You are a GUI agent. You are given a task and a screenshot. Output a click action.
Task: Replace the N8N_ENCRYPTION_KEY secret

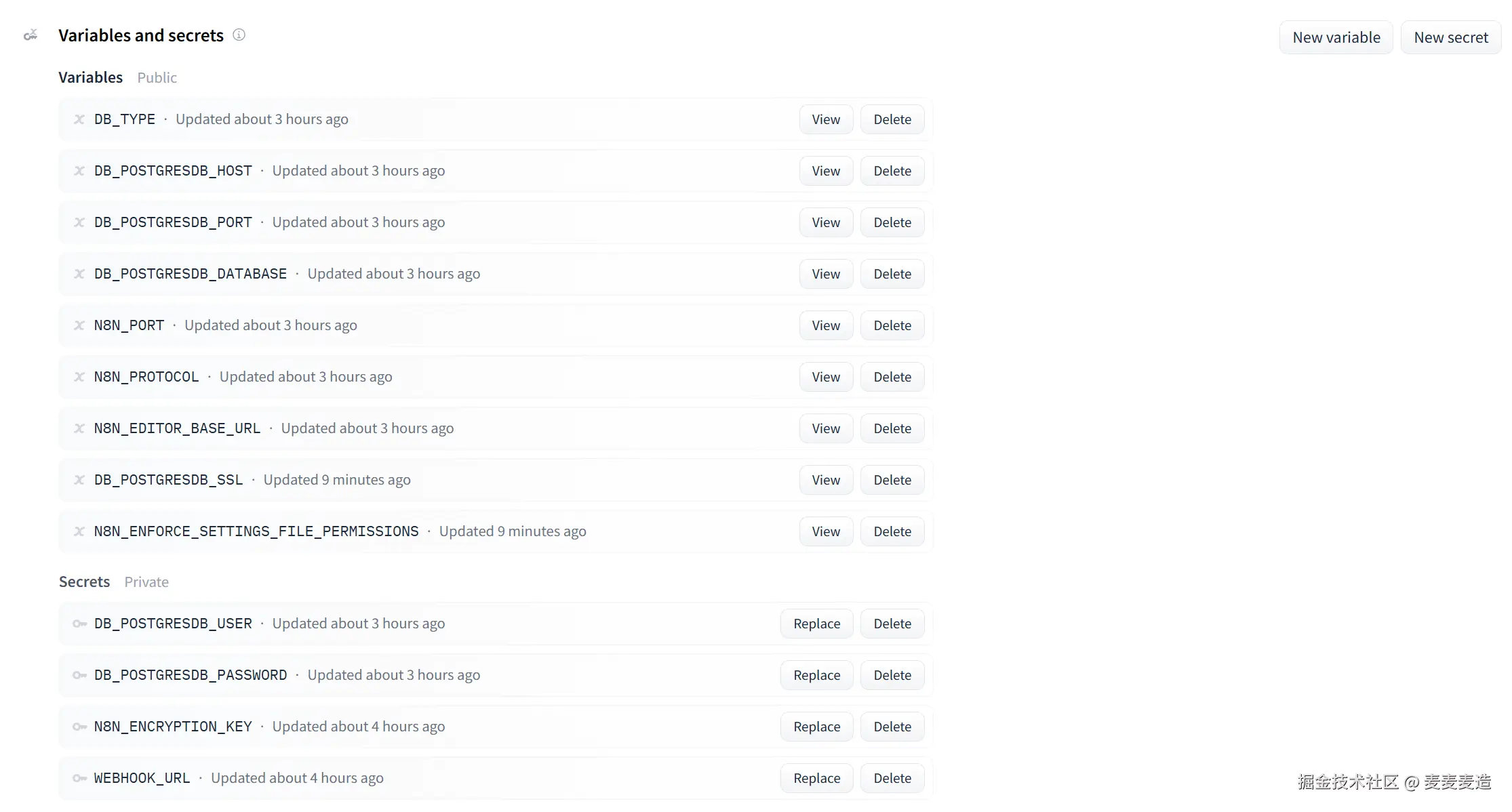point(816,727)
